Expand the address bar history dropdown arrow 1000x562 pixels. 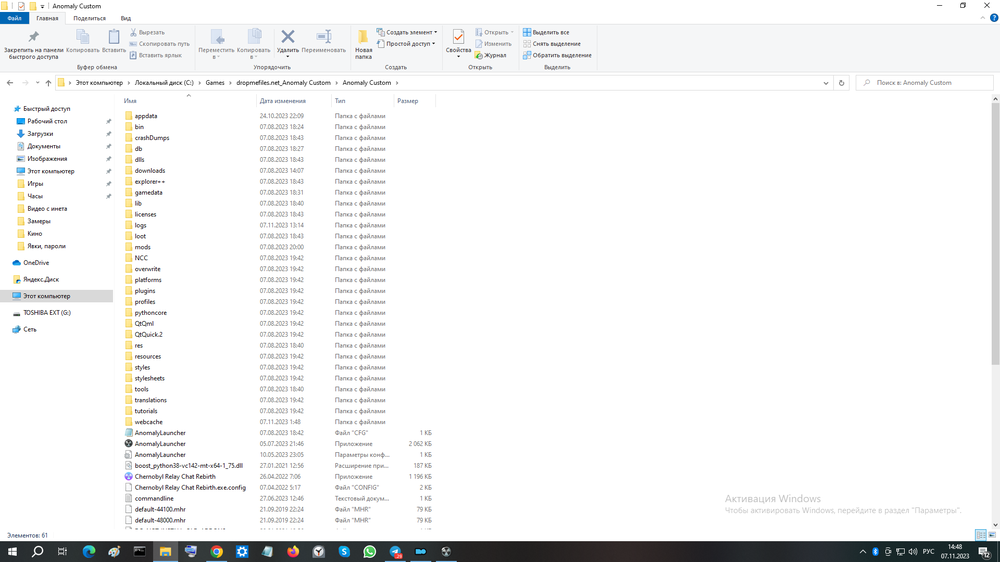[x=826, y=83]
